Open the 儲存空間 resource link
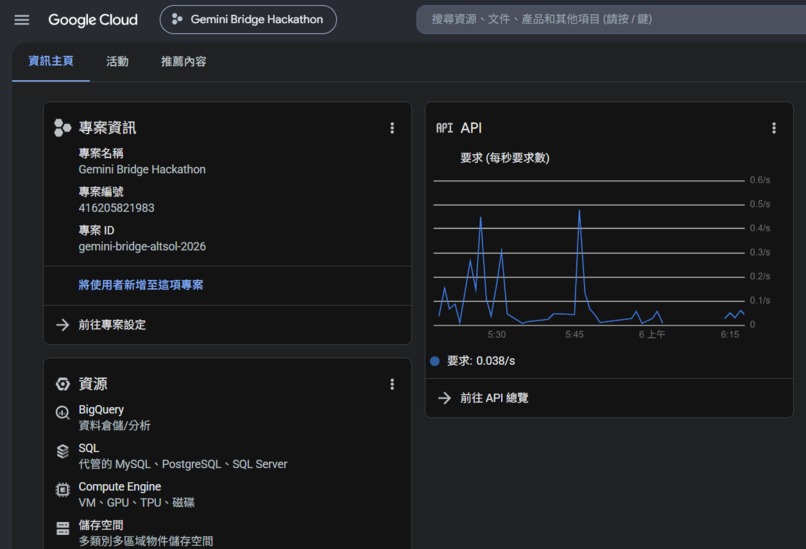This screenshot has height=549, width=806. click(101, 525)
